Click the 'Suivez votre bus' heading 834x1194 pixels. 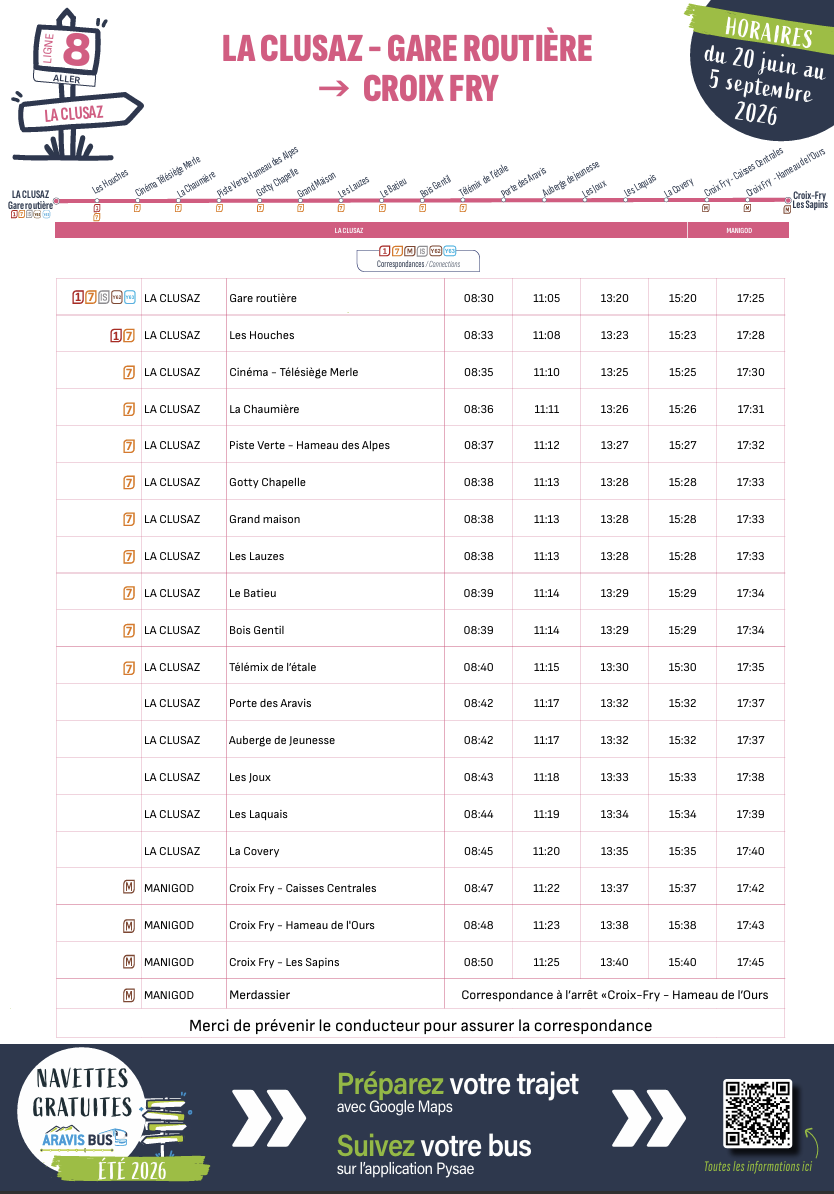click(434, 1146)
